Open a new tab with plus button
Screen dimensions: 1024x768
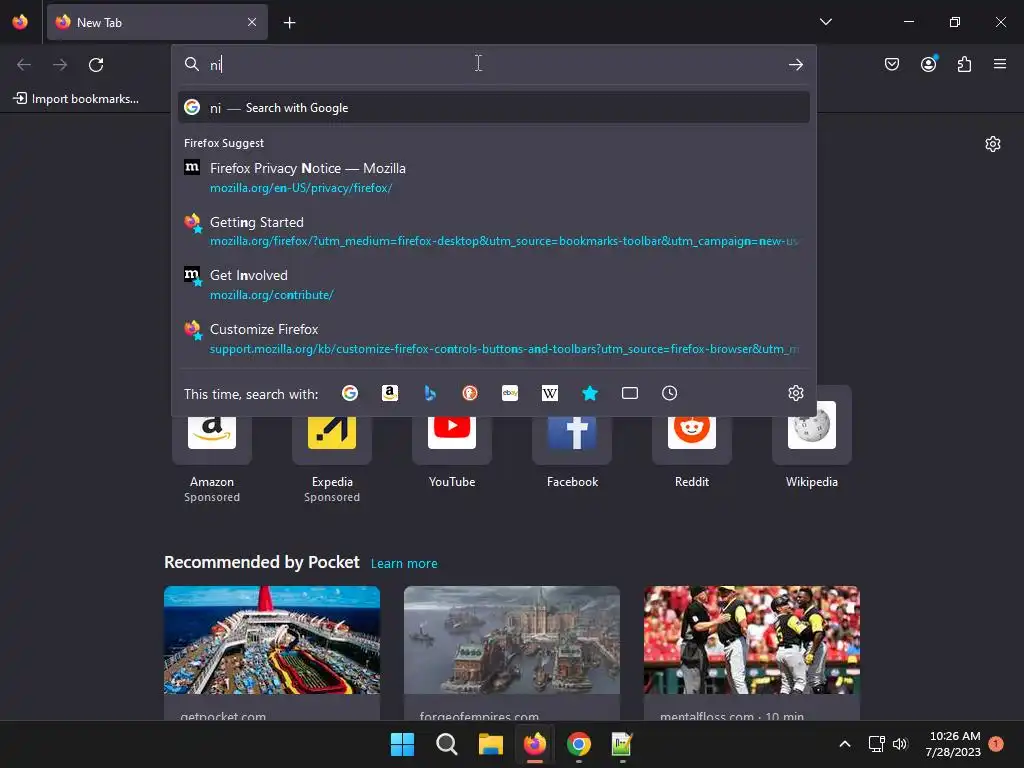pyautogui.click(x=289, y=23)
